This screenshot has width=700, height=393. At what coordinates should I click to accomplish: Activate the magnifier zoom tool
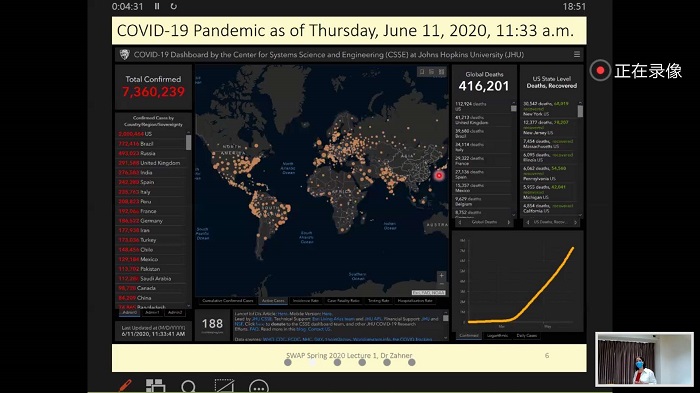[189, 386]
